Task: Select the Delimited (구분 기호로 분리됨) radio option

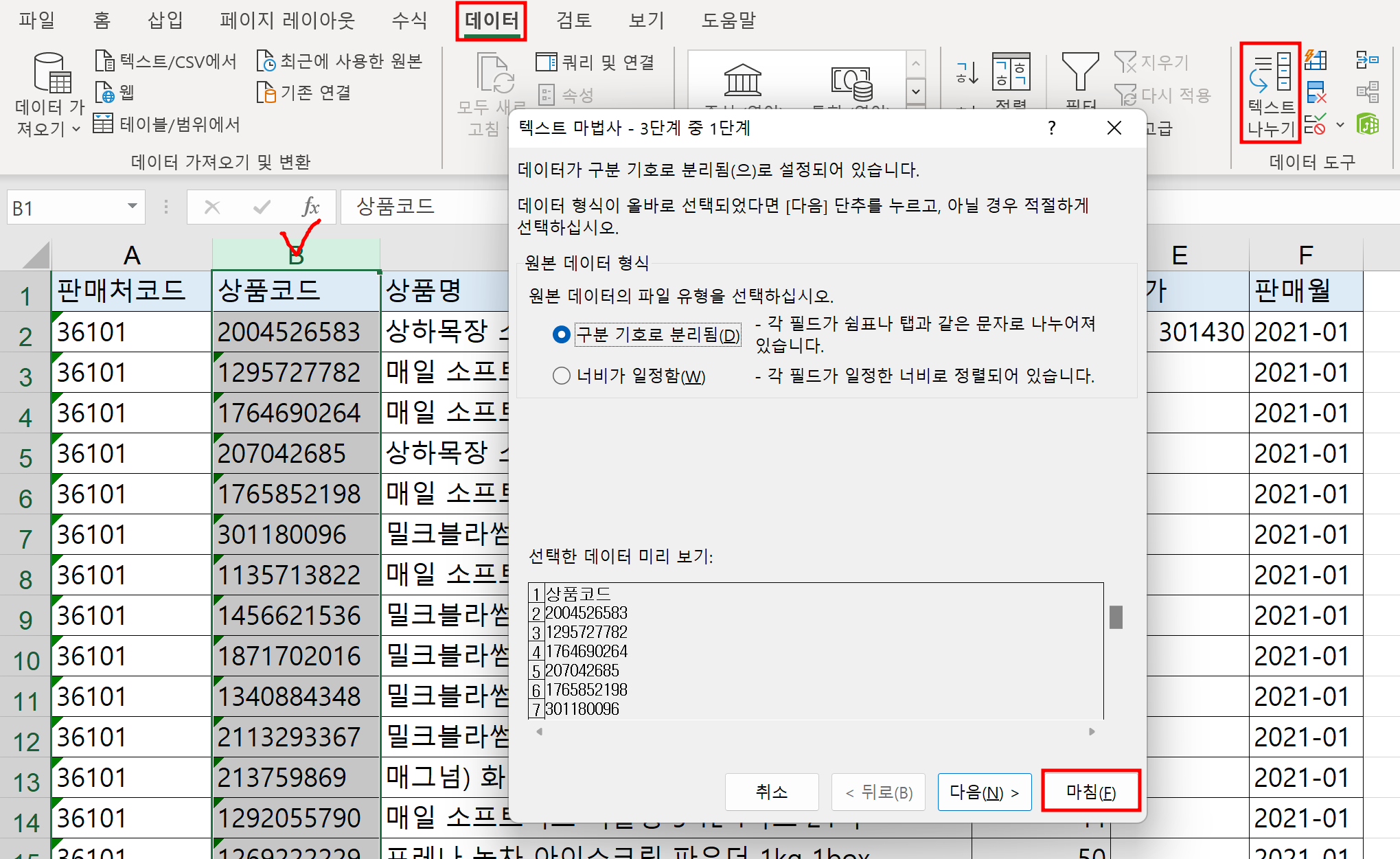Action: point(561,334)
